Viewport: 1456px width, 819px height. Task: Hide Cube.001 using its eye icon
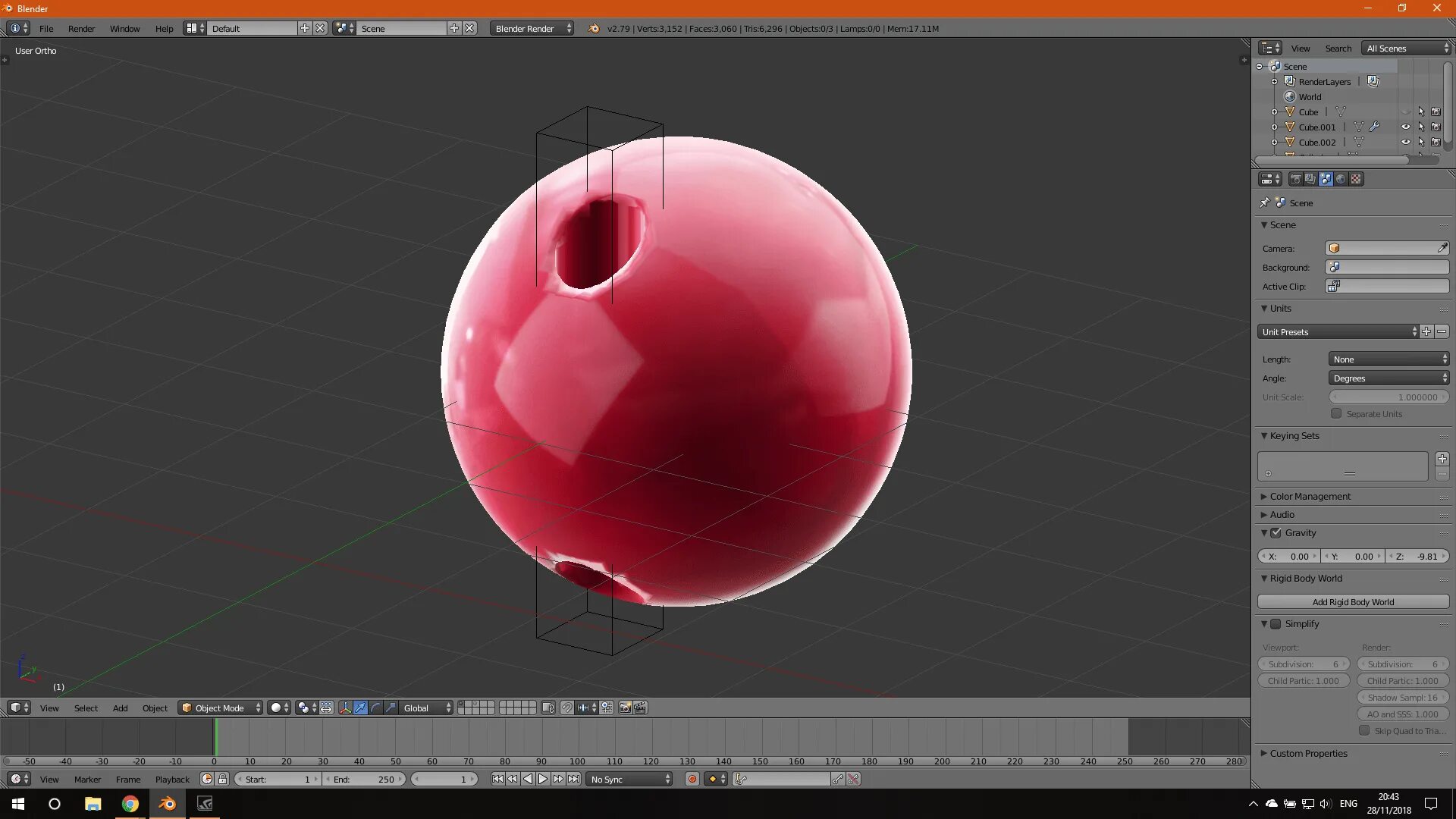point(1405,127)
